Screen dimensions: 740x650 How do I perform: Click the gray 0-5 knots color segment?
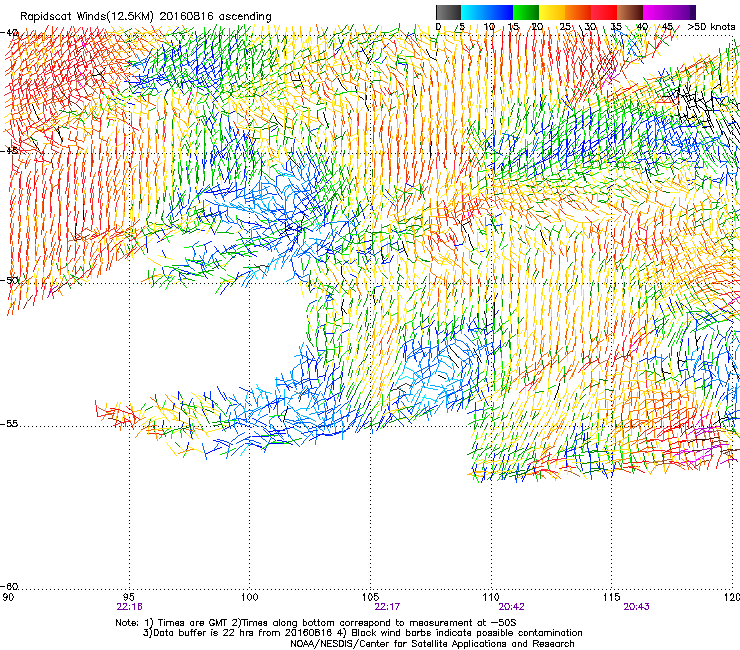pyautogui.click(x=448, y=12)
